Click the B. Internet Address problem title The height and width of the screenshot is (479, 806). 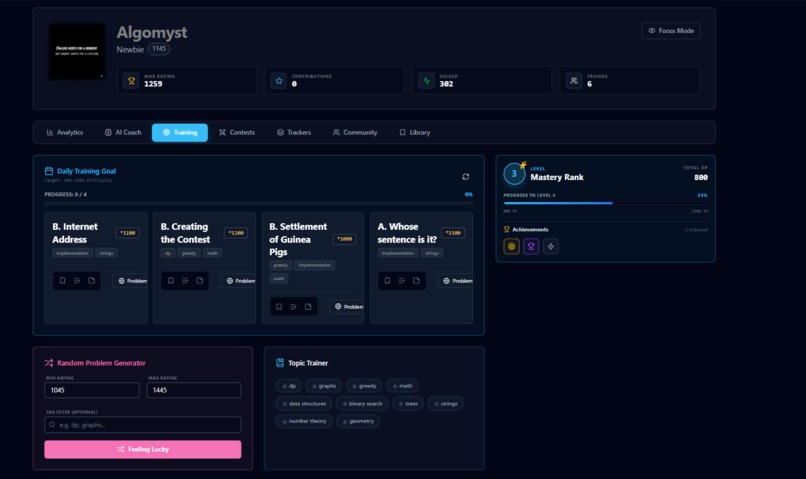[75, 233]
